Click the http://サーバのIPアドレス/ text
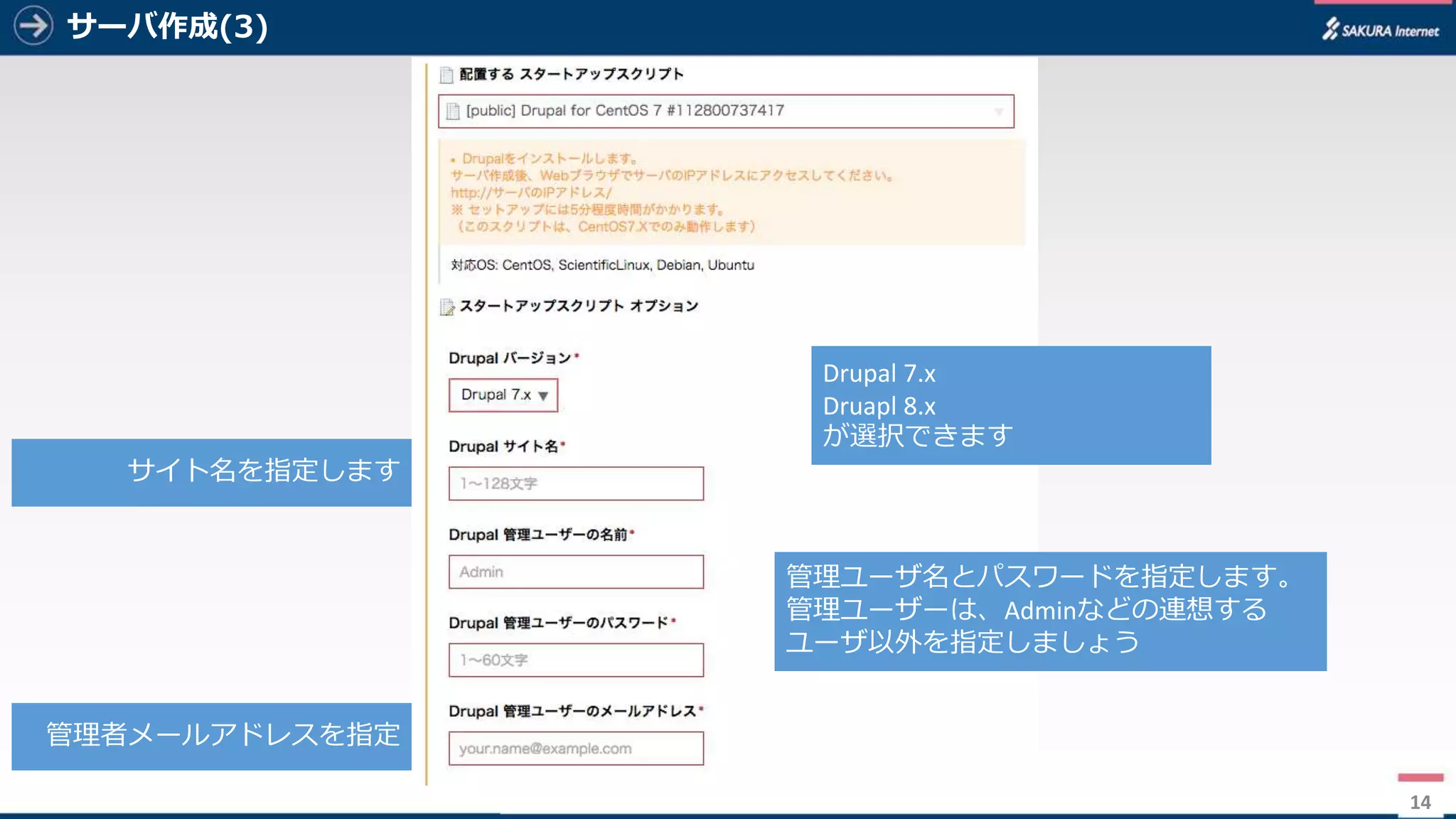This screenshot has height=819, width=1456. (x=531, y=192)
